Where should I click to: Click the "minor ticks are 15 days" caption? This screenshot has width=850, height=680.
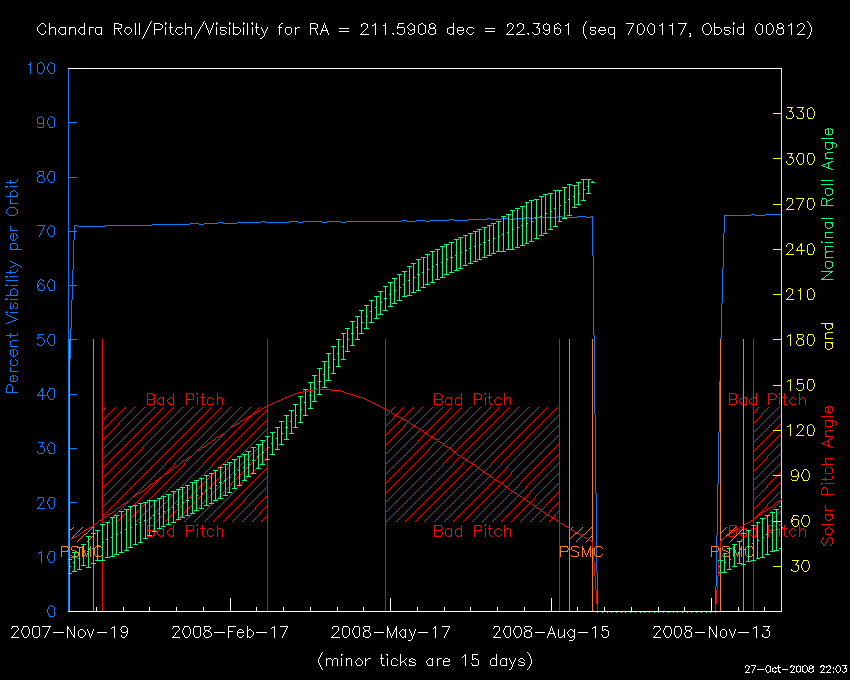pyautogui.click(x=424, y=661)
